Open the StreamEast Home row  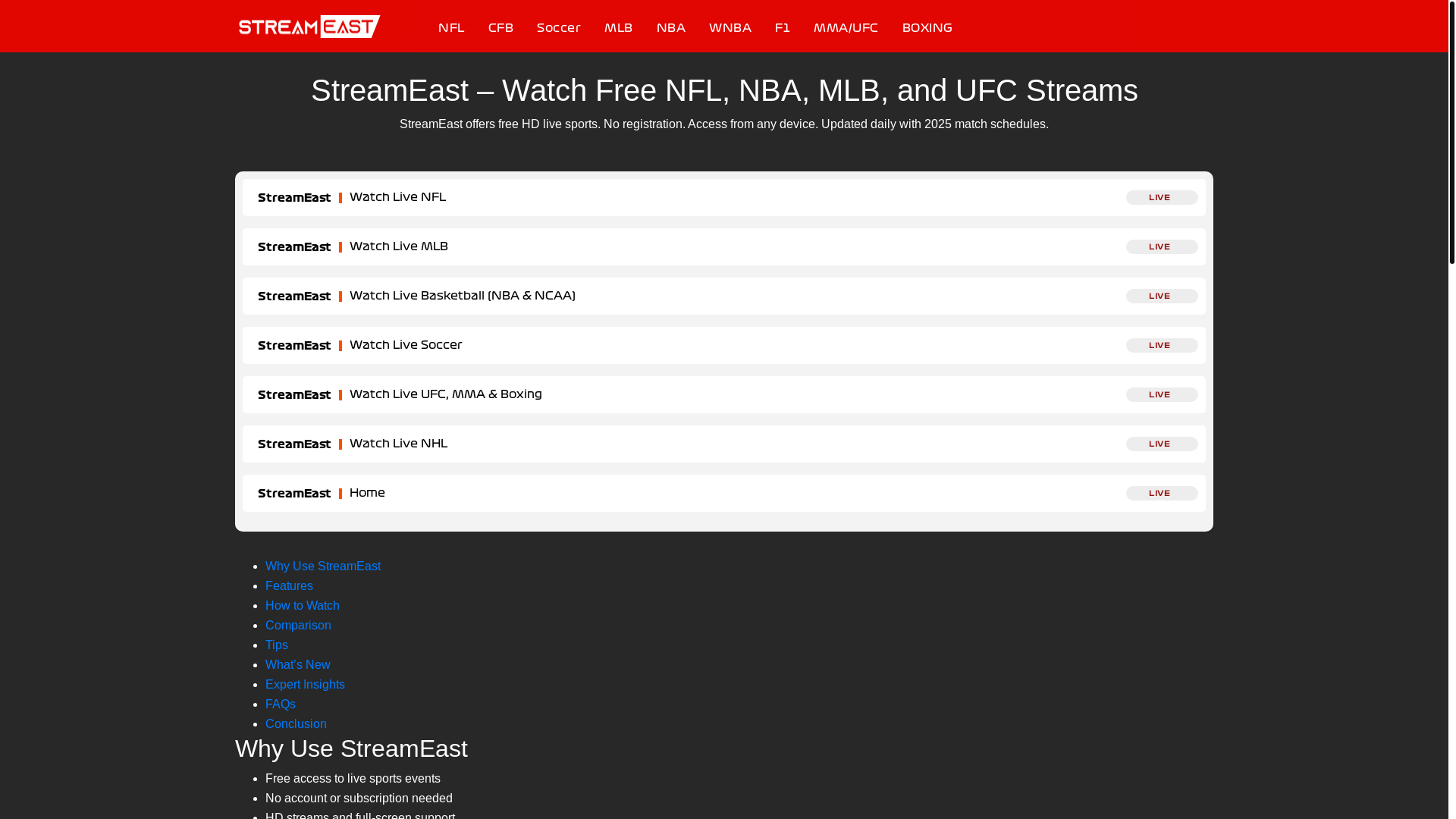[724, 493]
